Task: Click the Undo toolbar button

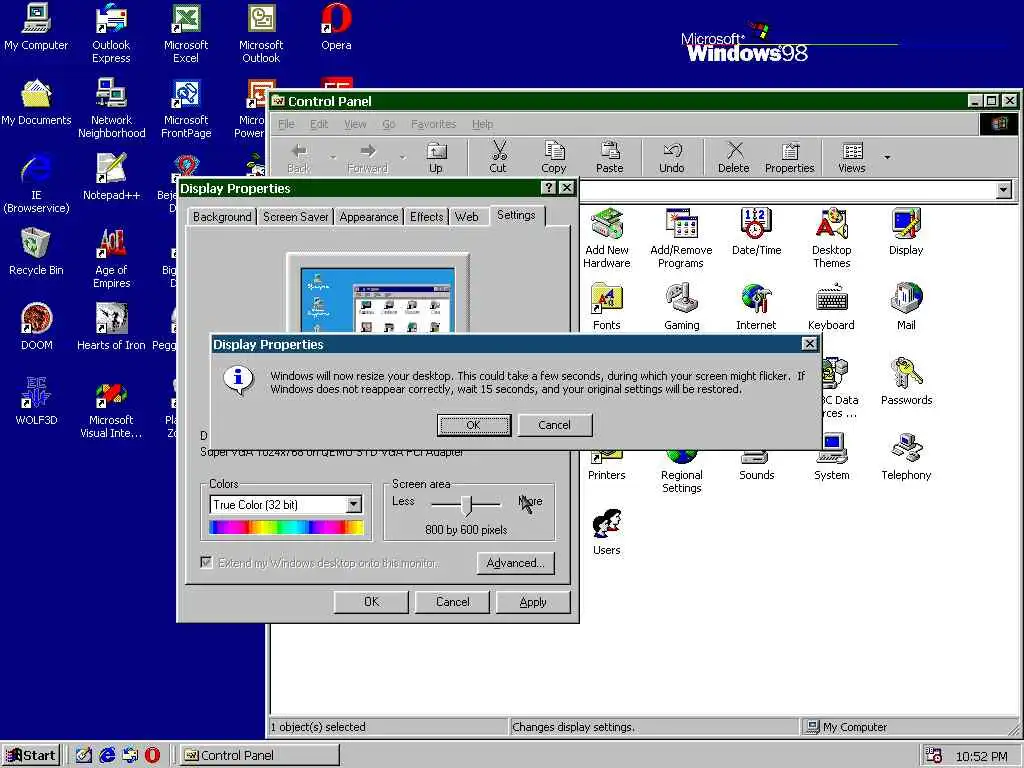Action: coord(671,157)
